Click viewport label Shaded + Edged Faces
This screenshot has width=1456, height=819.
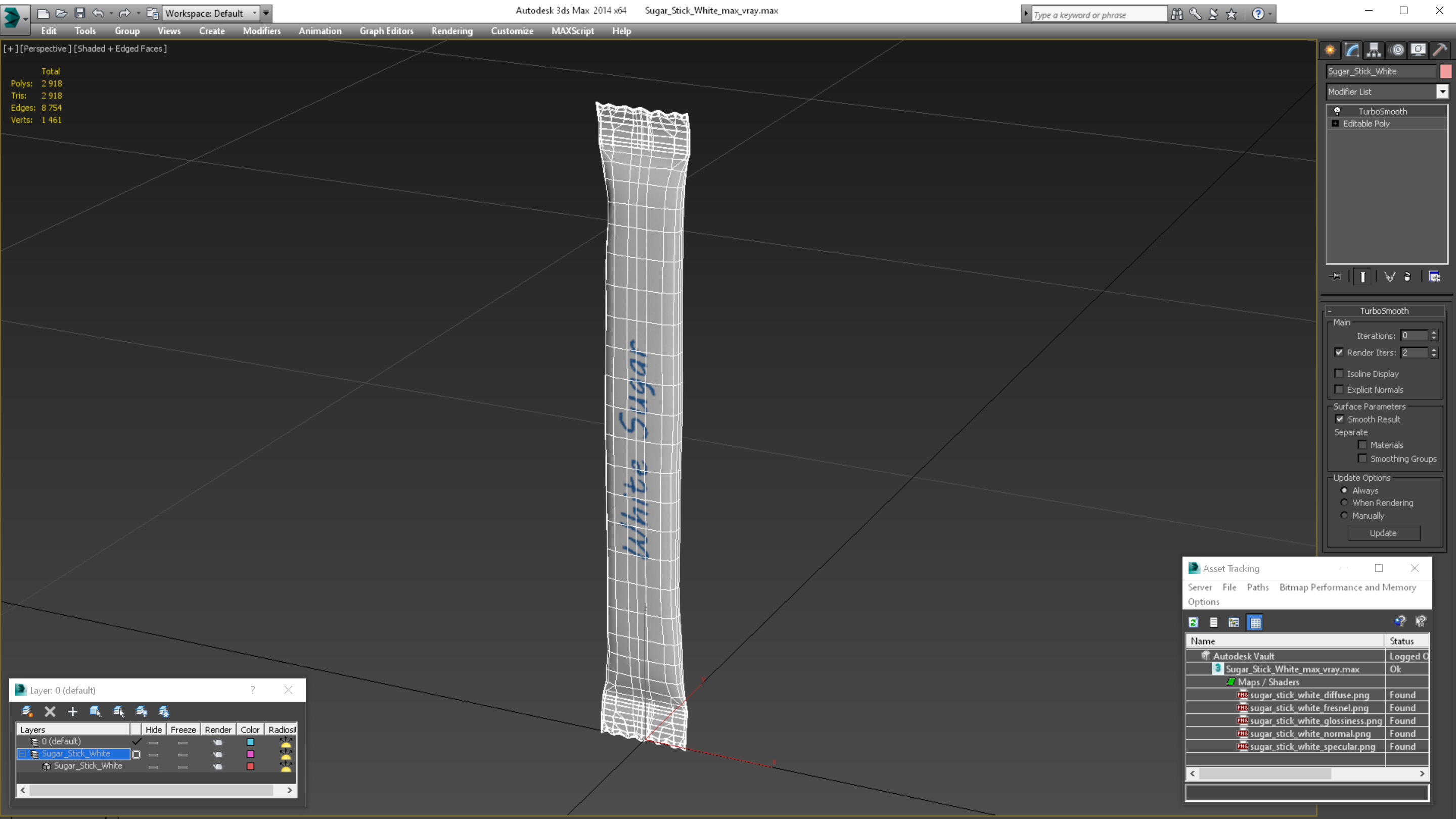point(120,49)
